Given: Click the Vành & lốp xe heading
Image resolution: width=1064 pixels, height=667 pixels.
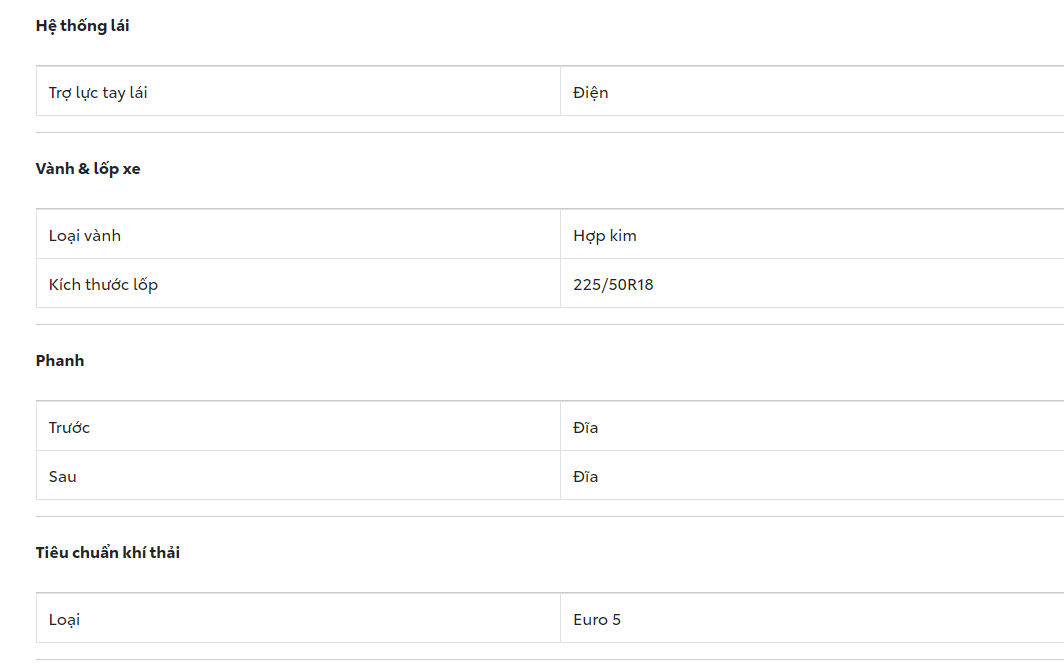Looking at the screenshot, I should [x=88, y=169].
